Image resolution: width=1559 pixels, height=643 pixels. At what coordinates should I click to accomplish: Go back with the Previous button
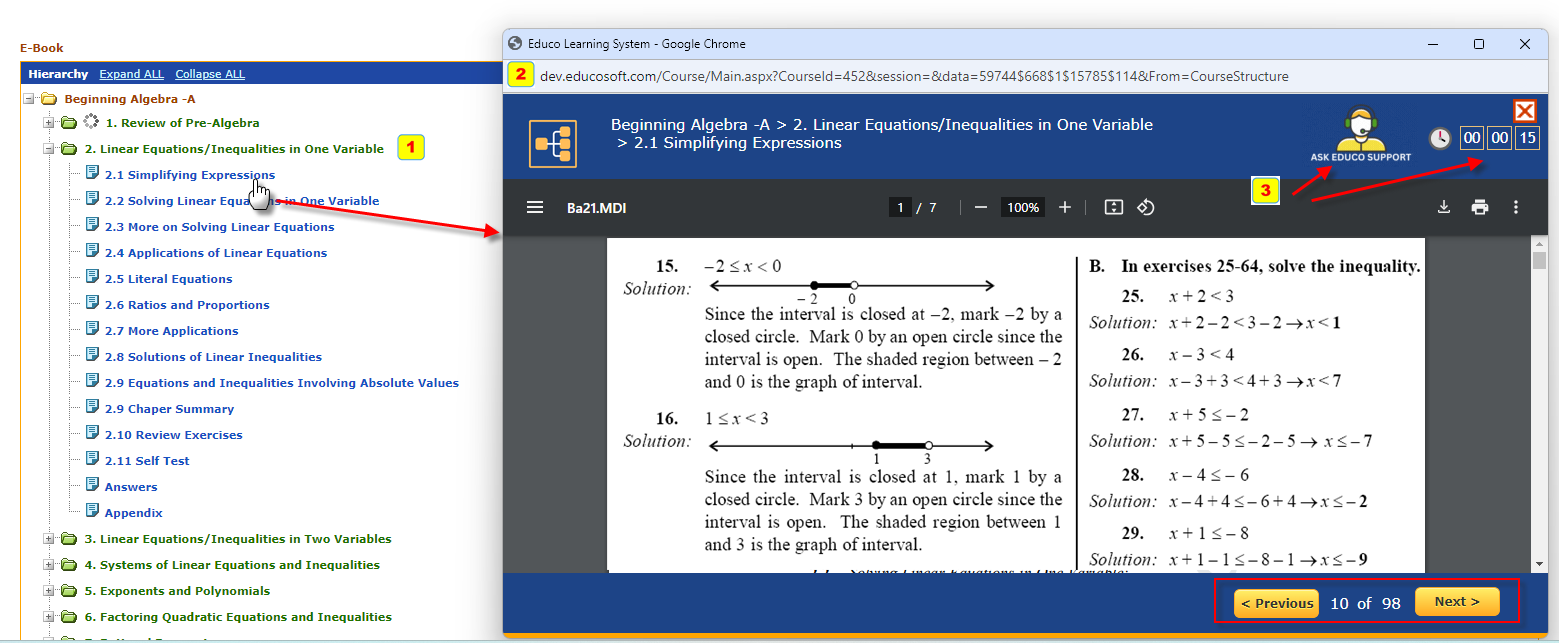pos(1276,603)
